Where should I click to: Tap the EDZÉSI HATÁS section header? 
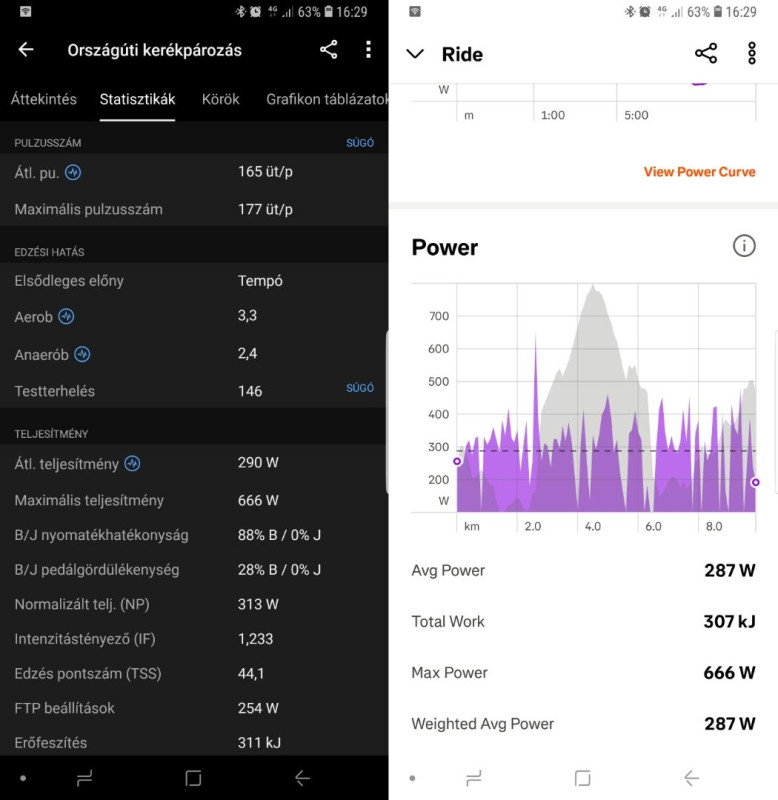click(49, 252)
